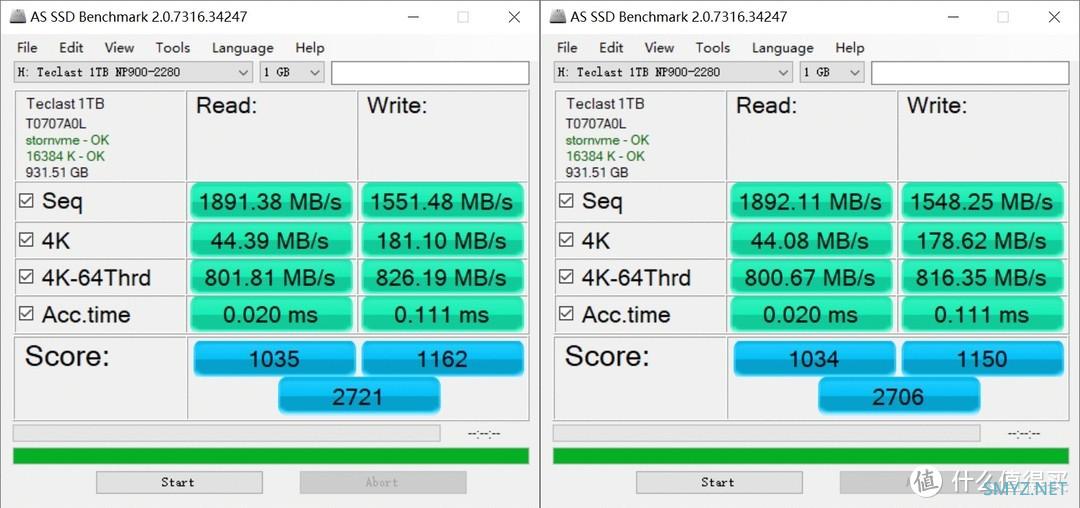1080x508 pixels.
Task: Expand drive selector in left window
Action: click(x=134, y=72)
